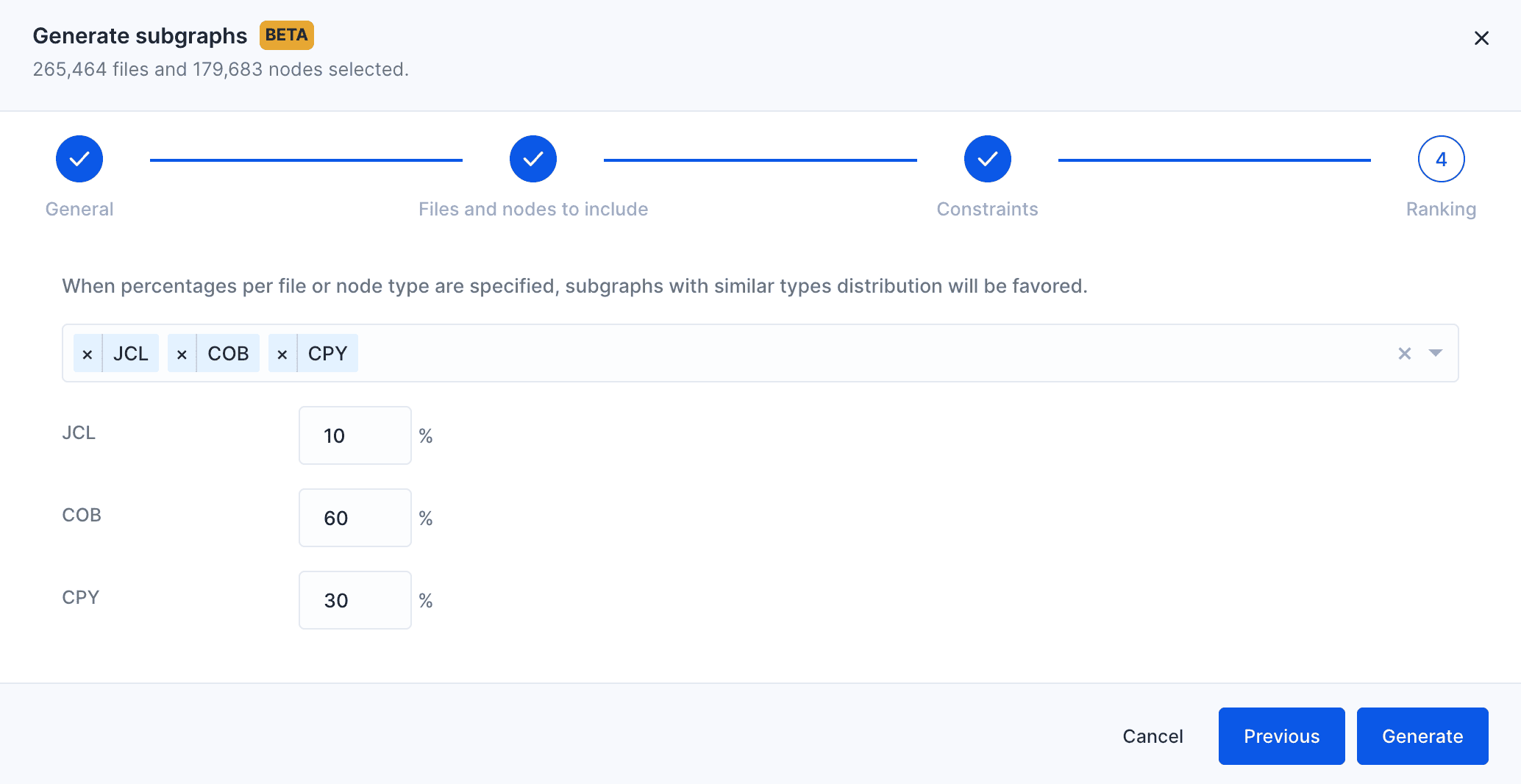Close the Generate subgraphs dialog
1521x784 pixels.
pyautogui.click(x=1481, y=38)
